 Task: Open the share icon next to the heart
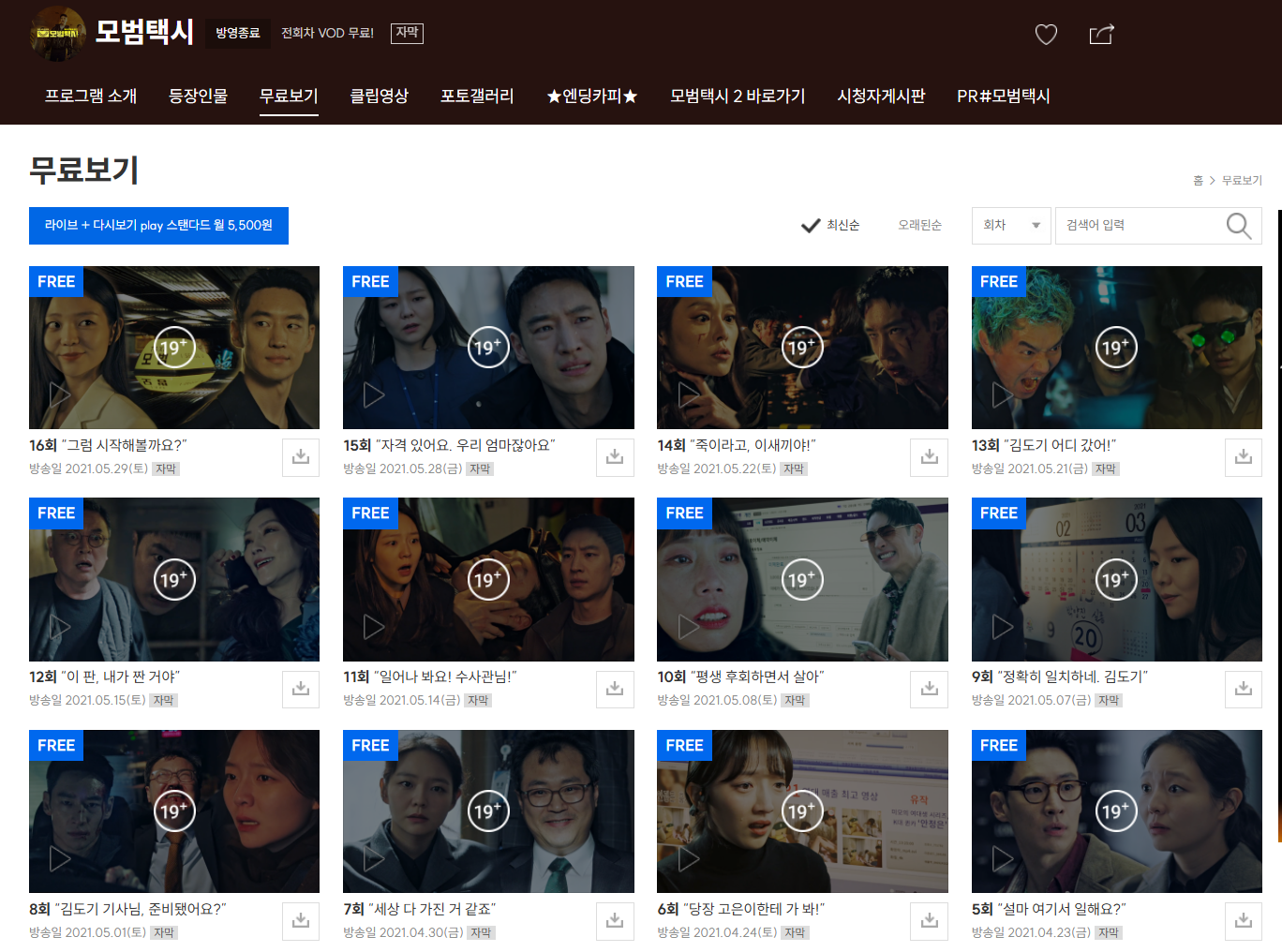[1101, 34]
